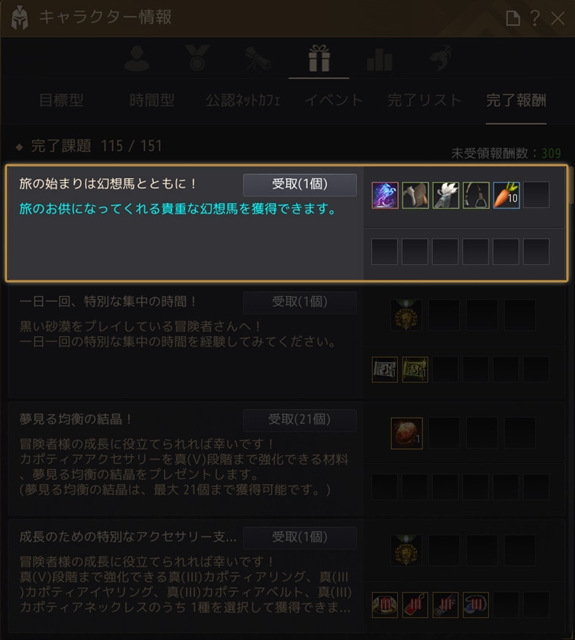Select the carrot x10 reward item
Image resolution: width=575 pixels, height=640 pixels.
tap(506, 196)
